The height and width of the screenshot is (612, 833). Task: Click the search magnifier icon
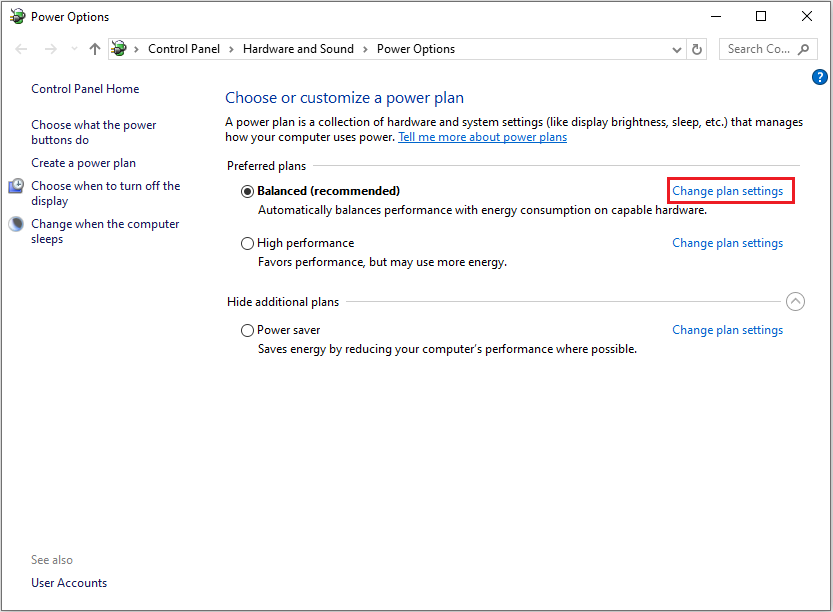pos(804,49)
